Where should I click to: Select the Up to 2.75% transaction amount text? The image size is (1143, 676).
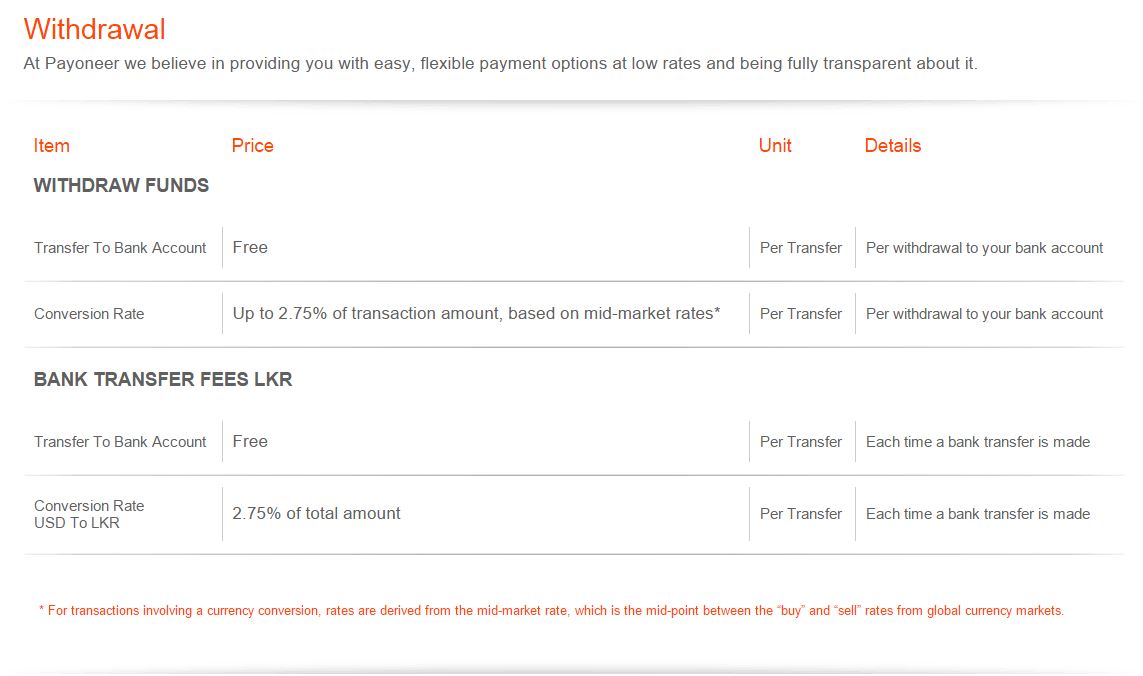476,314
